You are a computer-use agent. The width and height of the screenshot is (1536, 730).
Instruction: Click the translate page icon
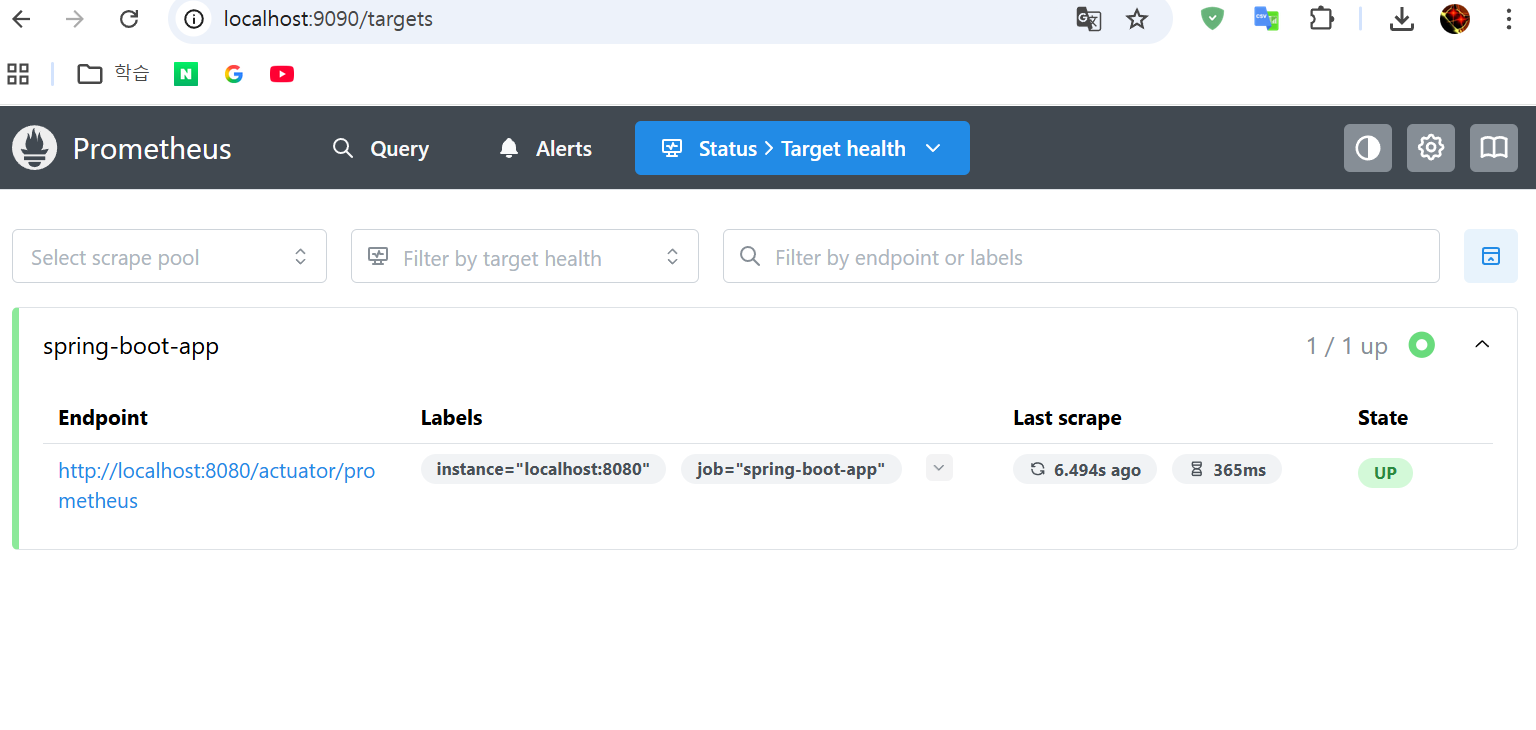(1088, 19)
